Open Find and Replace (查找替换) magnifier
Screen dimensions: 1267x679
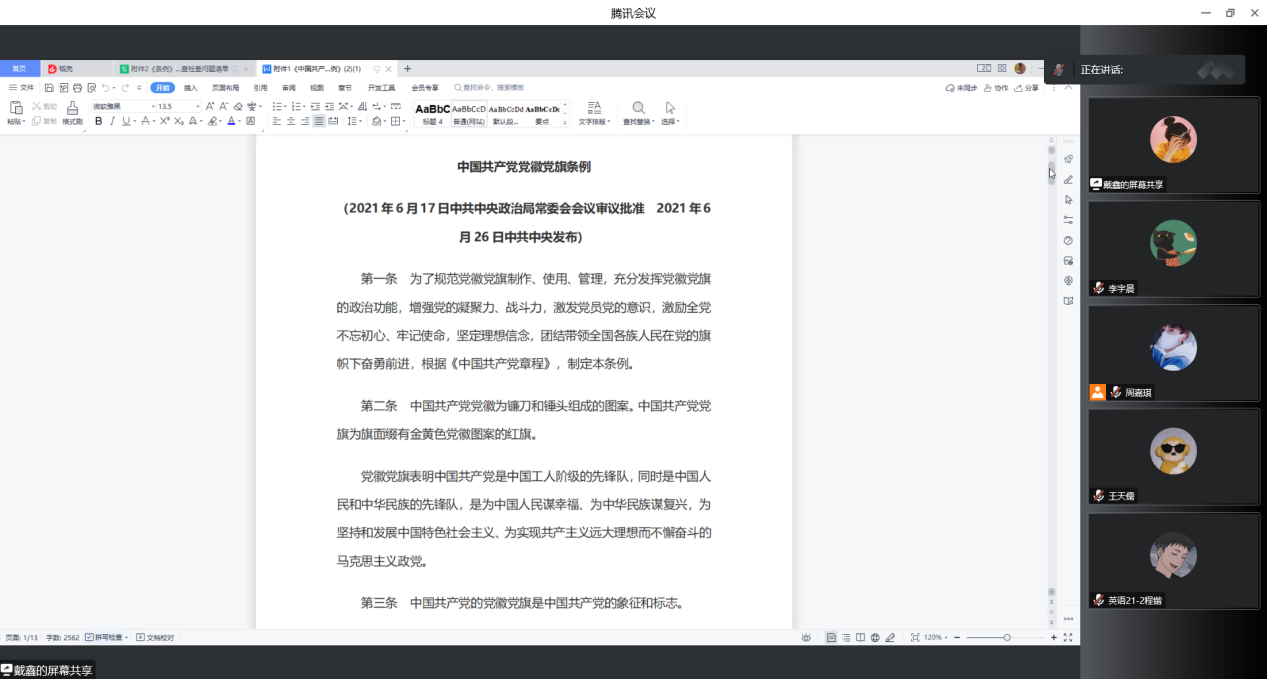pyautogui.click(x=638, y=108)
